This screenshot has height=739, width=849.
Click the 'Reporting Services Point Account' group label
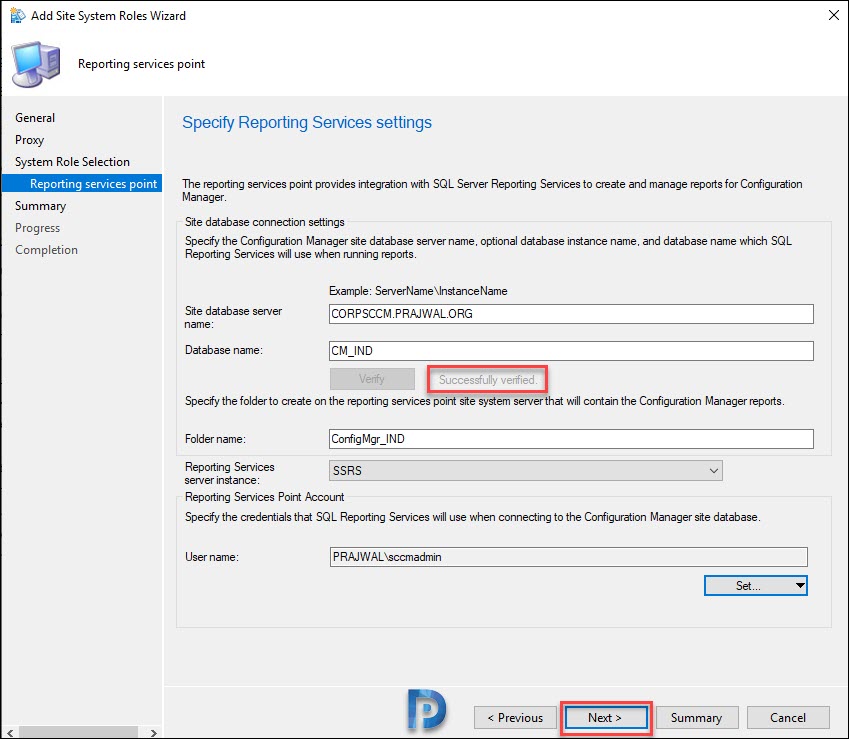pyautogui.click(x=264, y=497)
